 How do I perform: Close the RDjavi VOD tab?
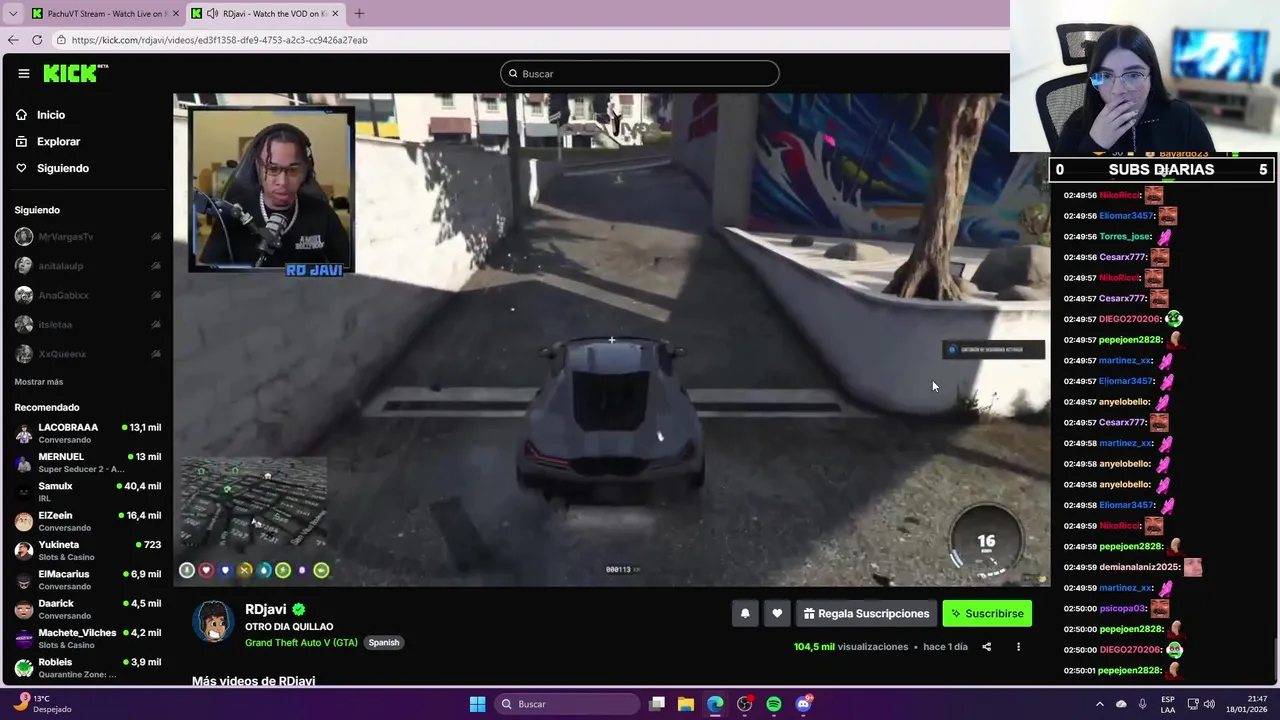[333, 13]
